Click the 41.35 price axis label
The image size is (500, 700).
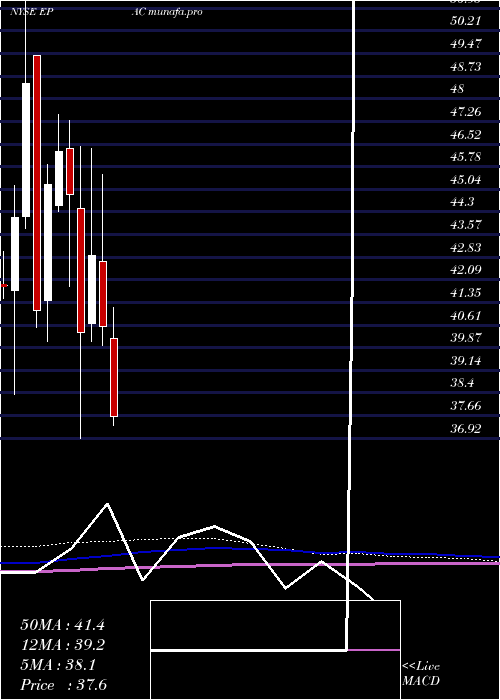point(466,293)
